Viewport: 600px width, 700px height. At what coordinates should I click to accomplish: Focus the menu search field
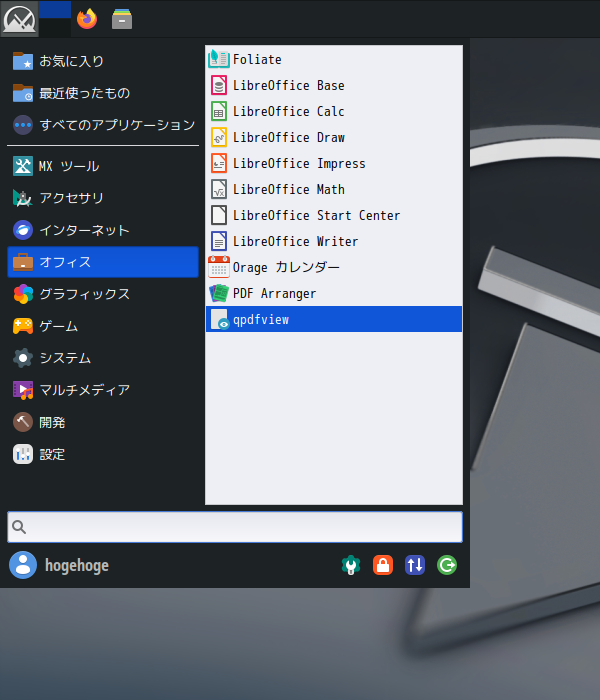(235, 527)
